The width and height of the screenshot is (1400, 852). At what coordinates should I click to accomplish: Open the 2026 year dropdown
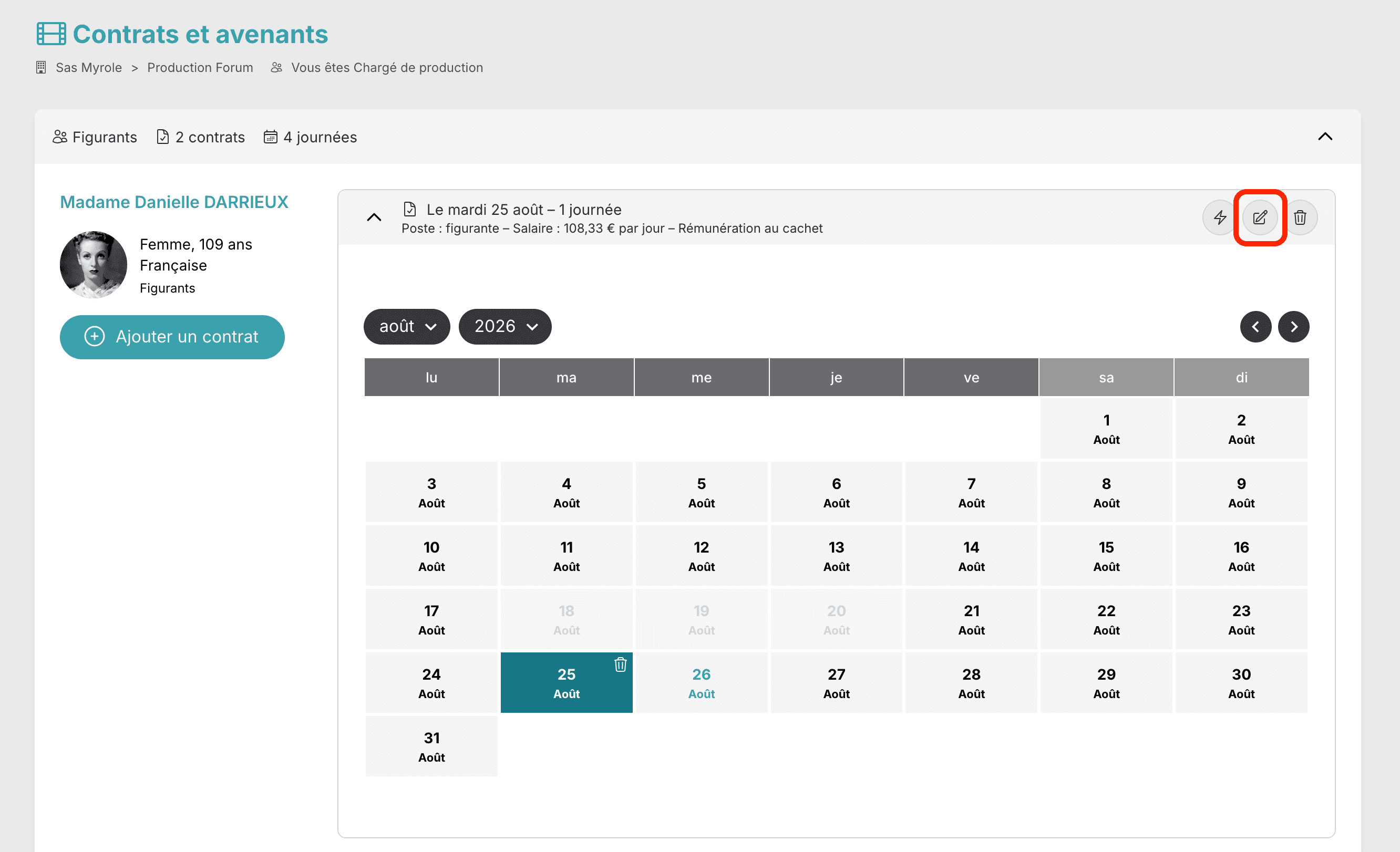(x=505, y=327)
